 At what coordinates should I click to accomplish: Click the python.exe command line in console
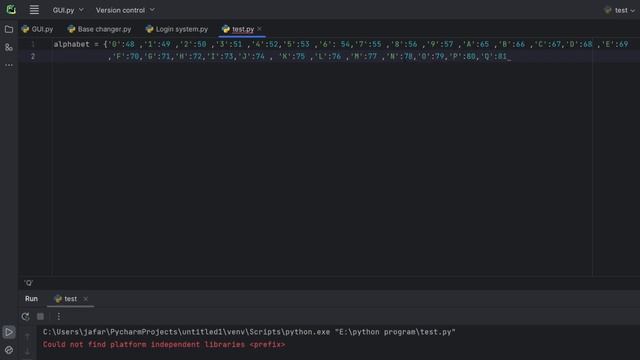coord(249,332)
